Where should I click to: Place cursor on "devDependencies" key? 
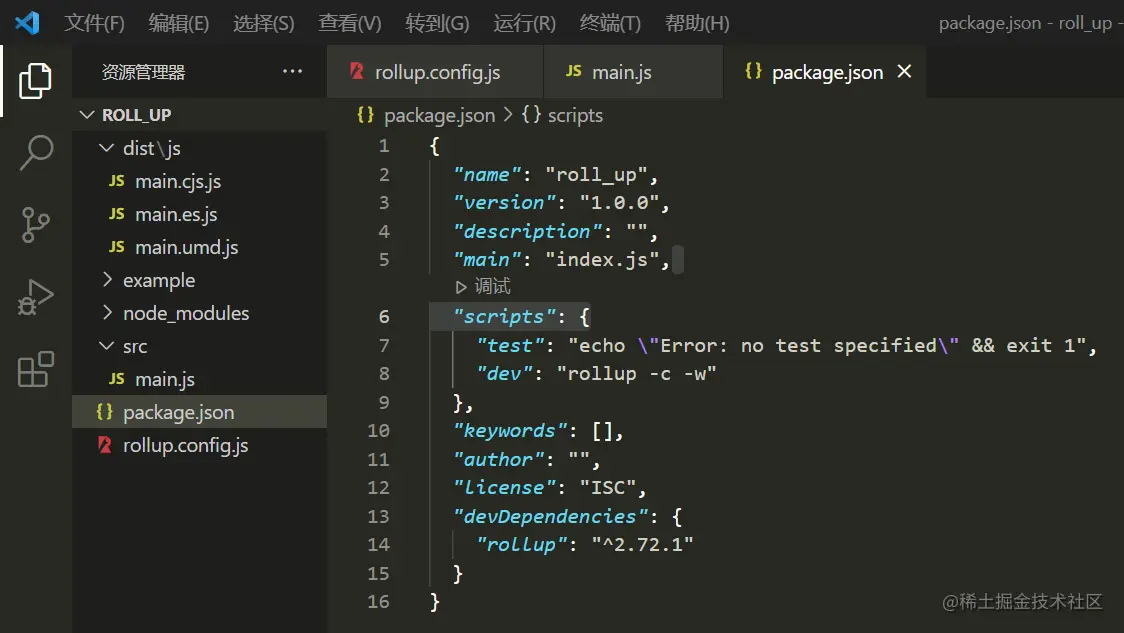551,516
